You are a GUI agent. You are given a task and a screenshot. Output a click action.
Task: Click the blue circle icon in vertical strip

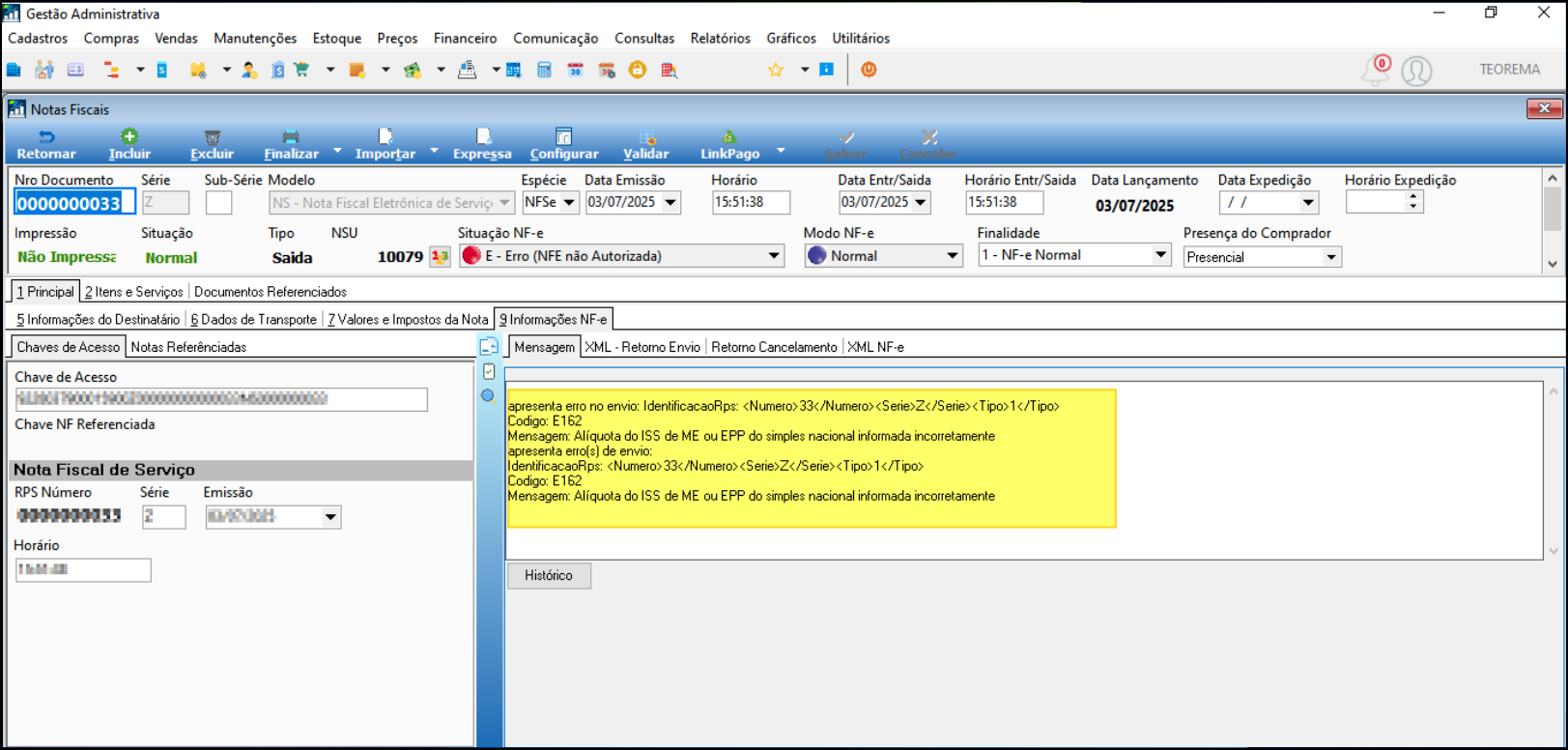(x=488, y=395)
